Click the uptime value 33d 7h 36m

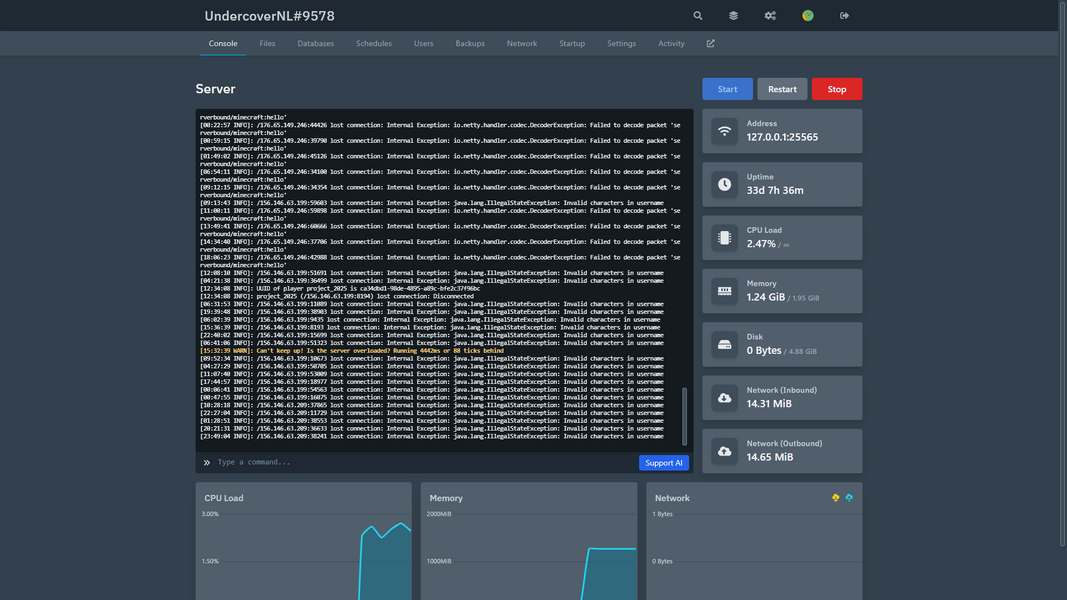[x=775, y=190]
